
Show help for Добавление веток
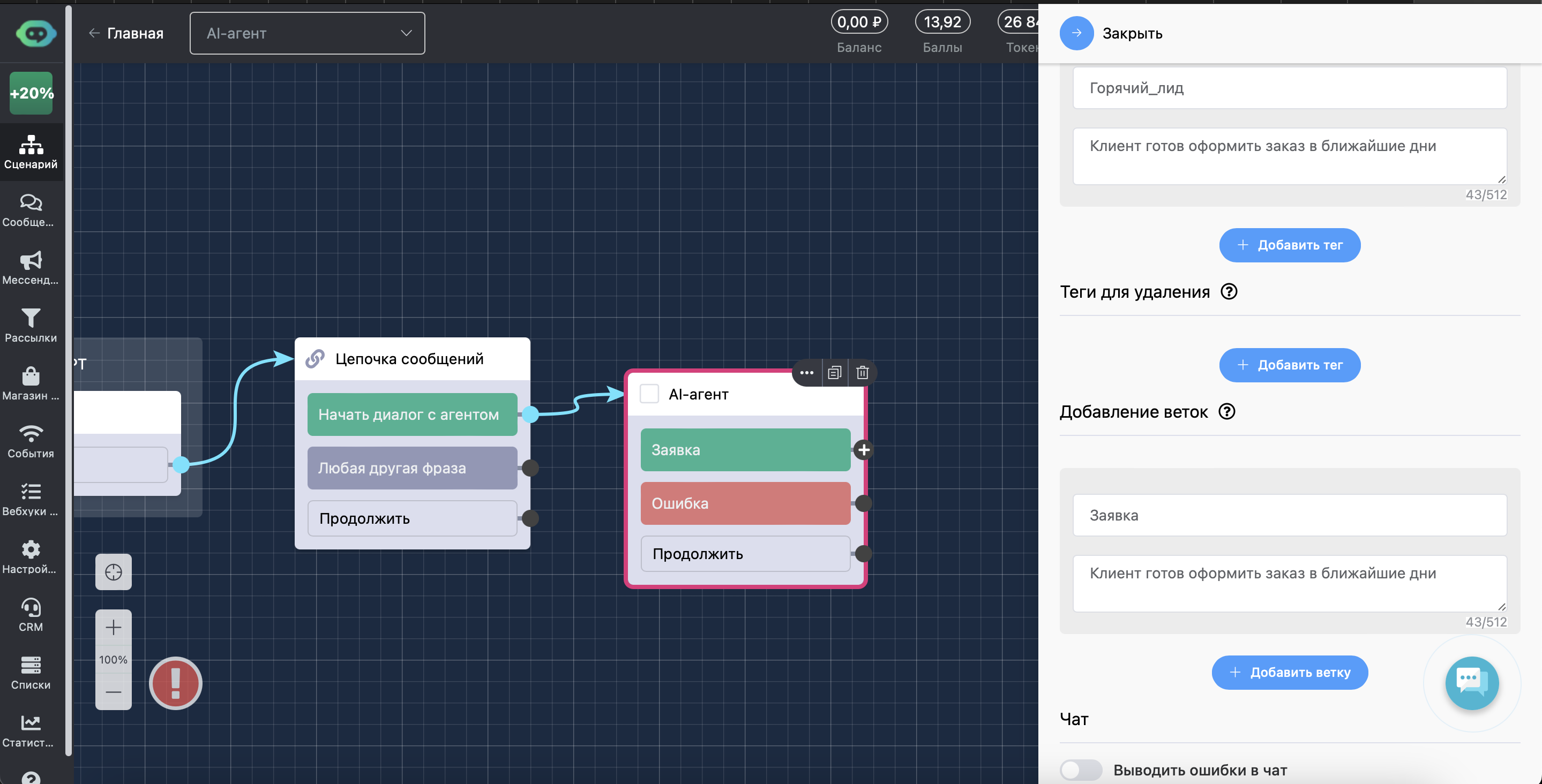[1226, 411]
